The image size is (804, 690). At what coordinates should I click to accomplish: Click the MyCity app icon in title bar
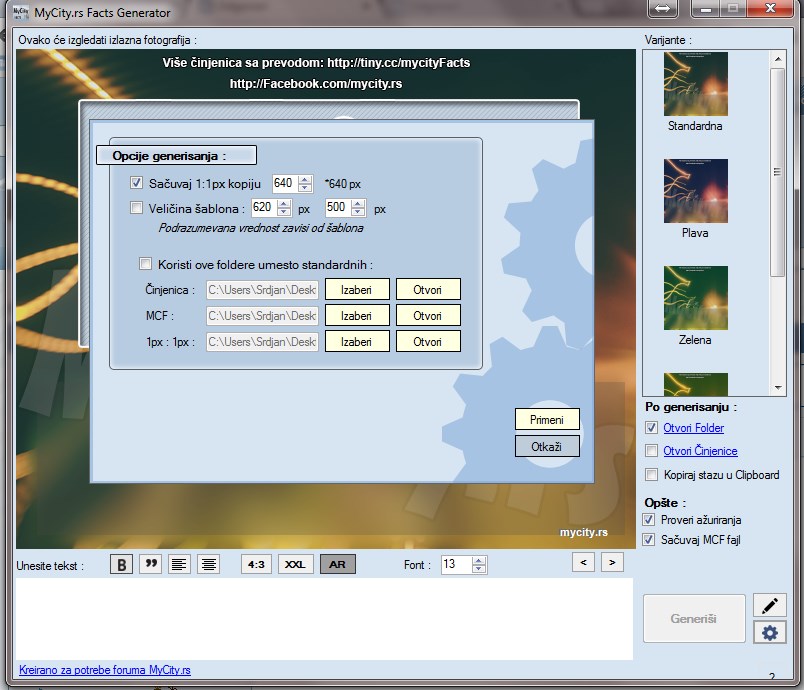click(x=21, y=12)
